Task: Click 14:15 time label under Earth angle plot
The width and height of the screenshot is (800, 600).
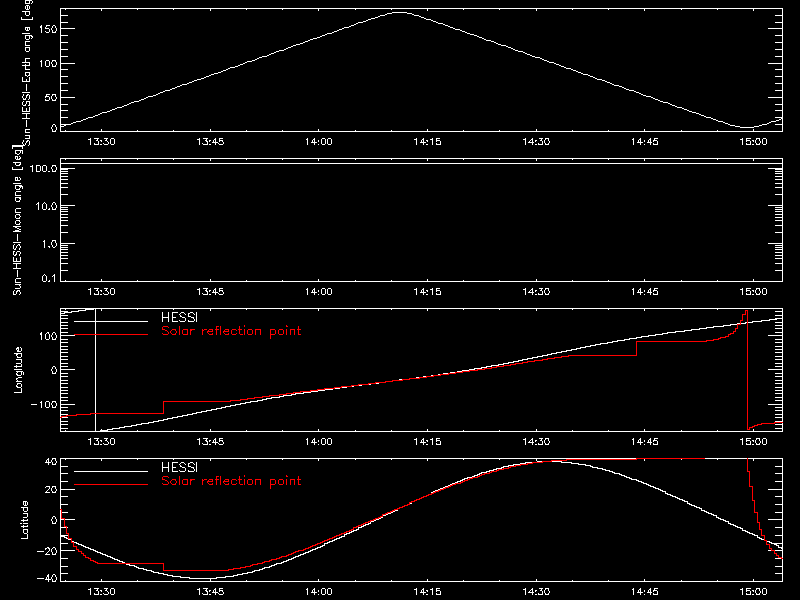Action: pyautogui.click(x=427, y=141)
